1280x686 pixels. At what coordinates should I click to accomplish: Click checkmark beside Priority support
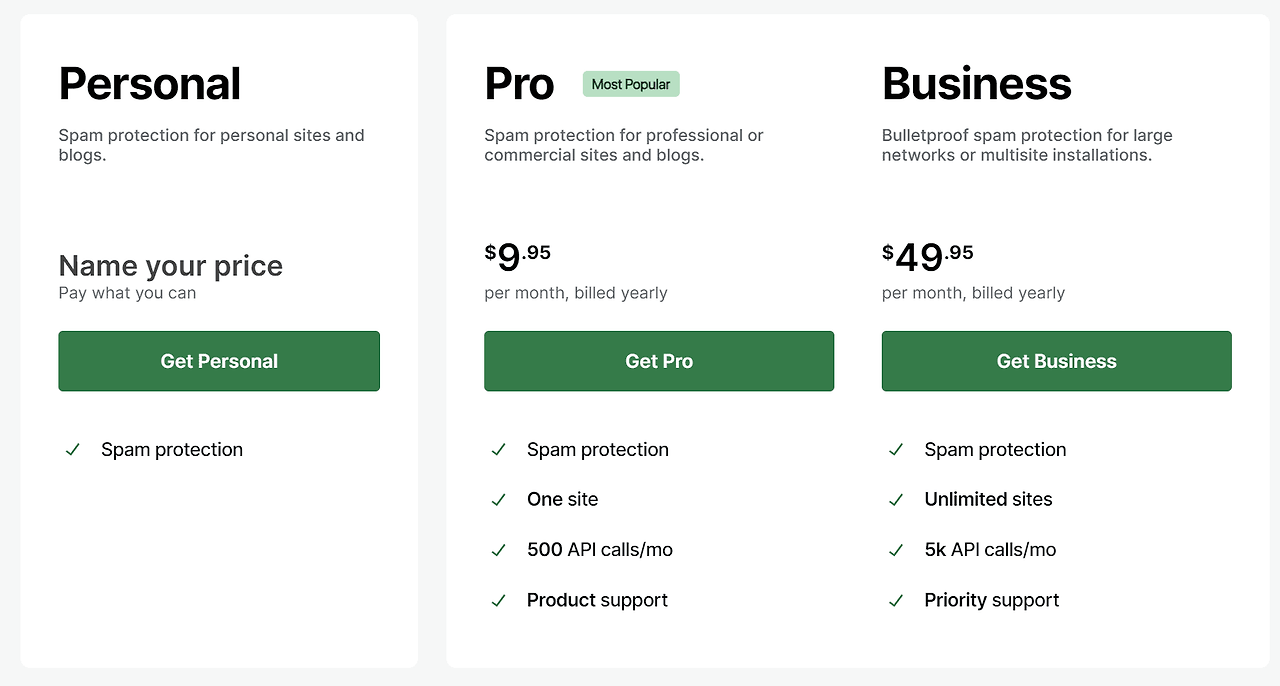coord(896,601)
